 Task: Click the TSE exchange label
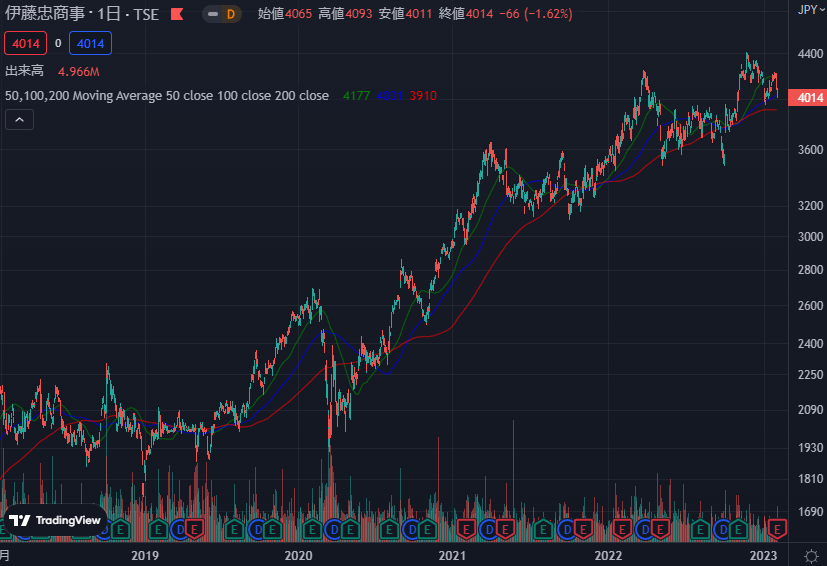[x=146, y=14]
